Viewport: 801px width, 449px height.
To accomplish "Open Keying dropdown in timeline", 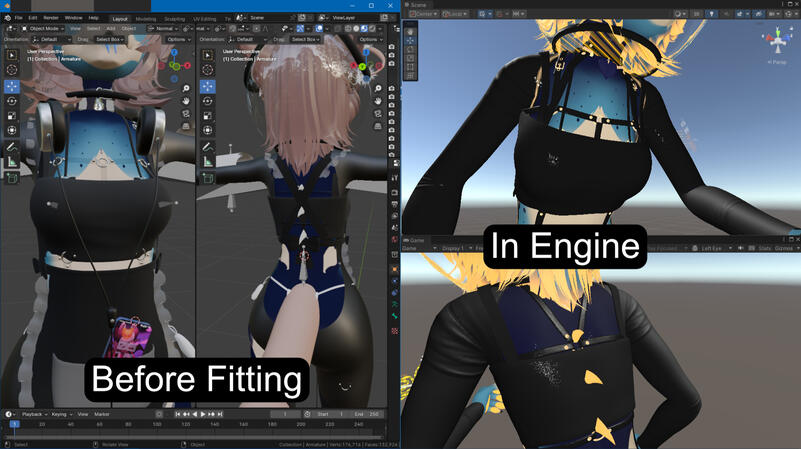I will coord(61,414).
